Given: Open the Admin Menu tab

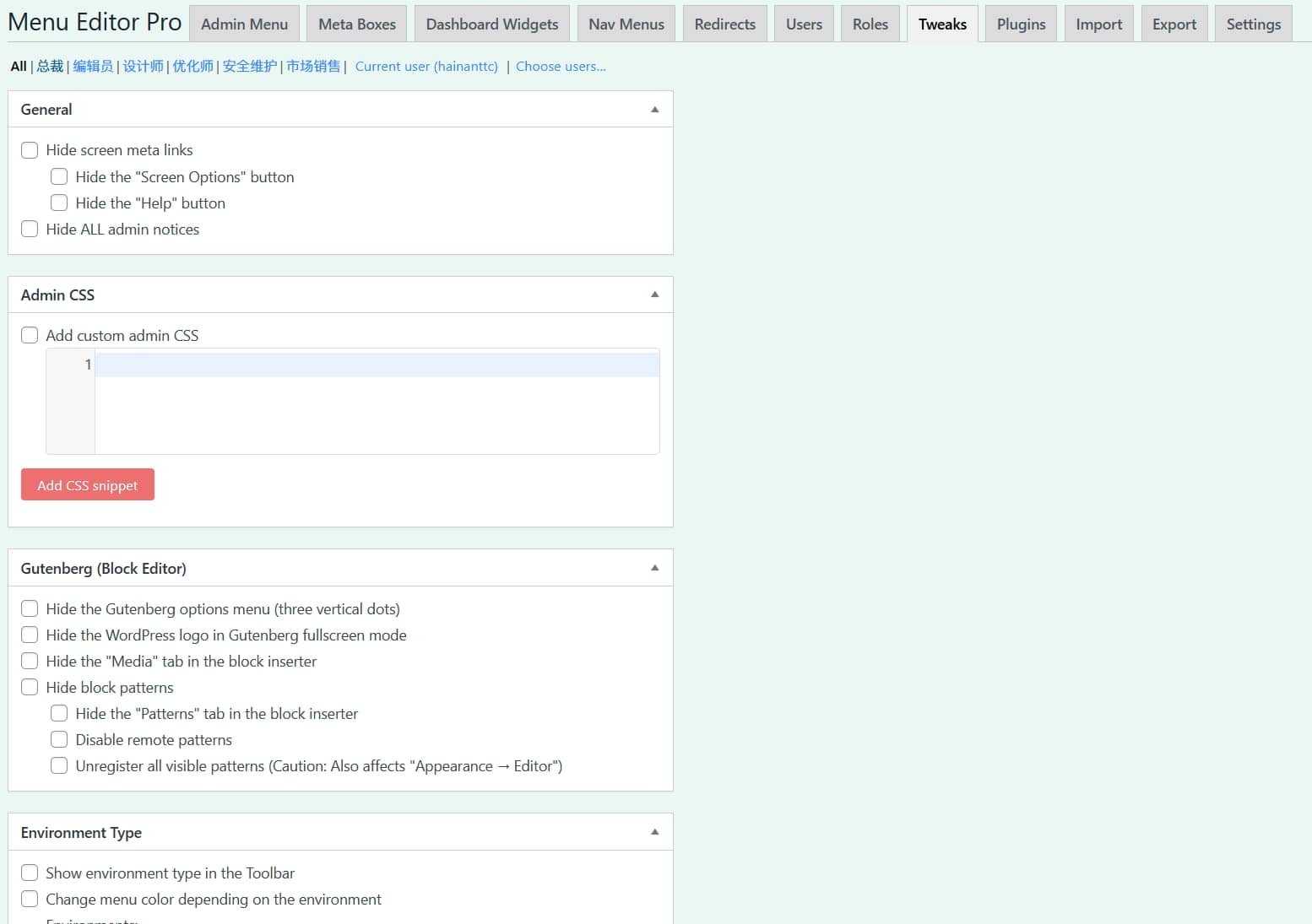Looking at the screenshot, I should click(244, 24).
